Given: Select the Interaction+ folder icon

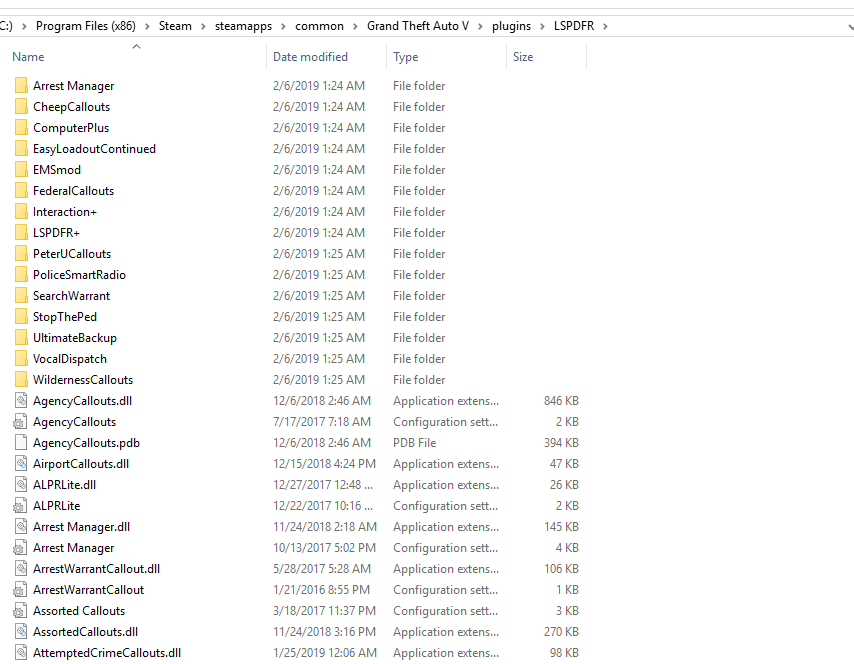Looking at the screenshot, I should [x=21, y=211].
